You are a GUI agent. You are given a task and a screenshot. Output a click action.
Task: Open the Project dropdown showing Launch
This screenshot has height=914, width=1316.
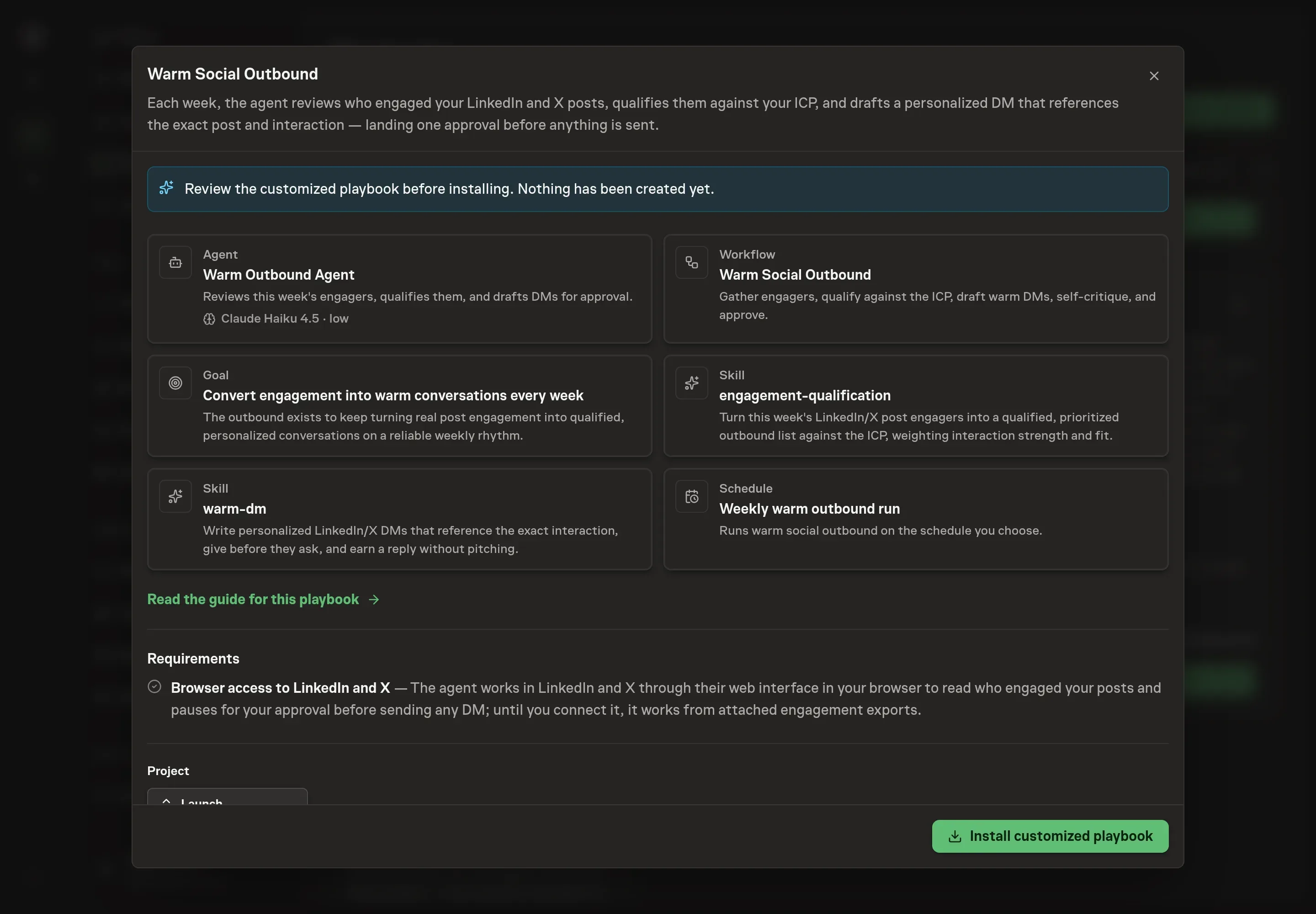(x=228, y=797)
